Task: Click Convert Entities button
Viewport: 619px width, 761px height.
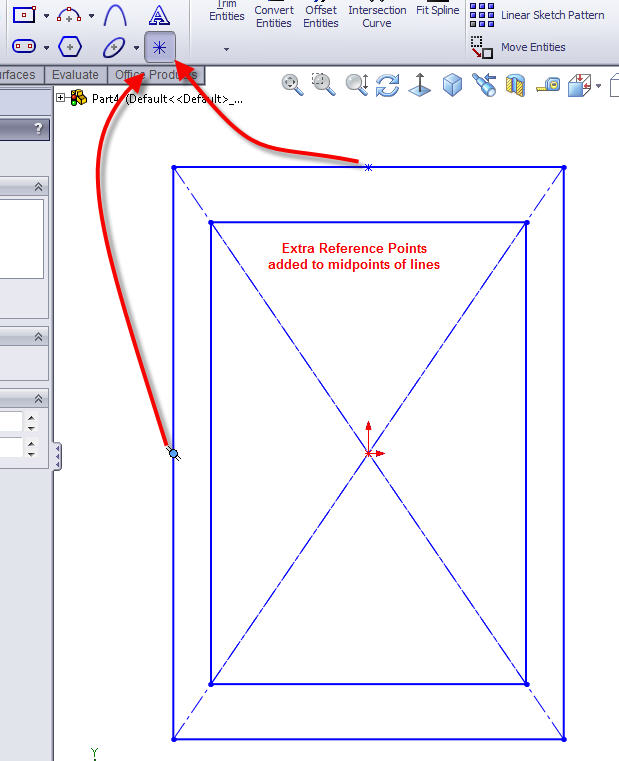Action: [x=274, y=16]
